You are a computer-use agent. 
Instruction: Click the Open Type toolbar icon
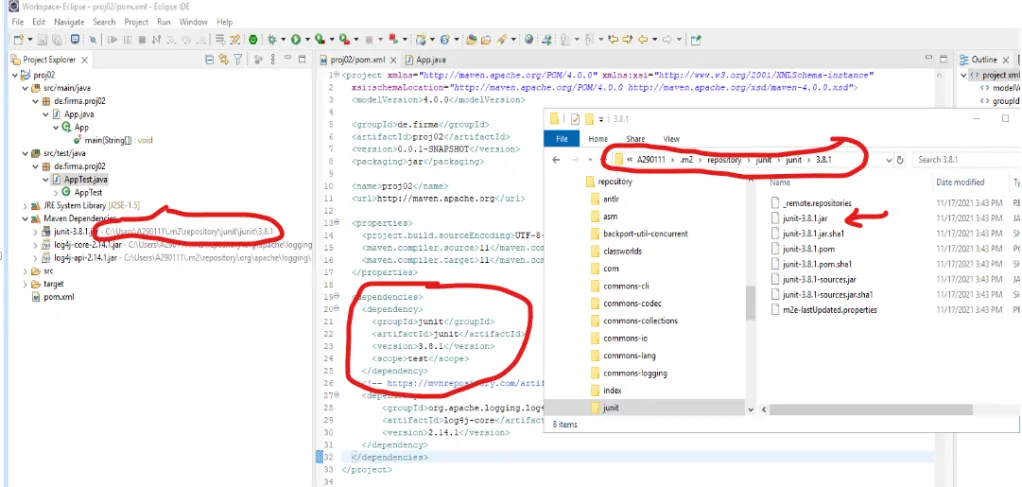click(471, 39)
